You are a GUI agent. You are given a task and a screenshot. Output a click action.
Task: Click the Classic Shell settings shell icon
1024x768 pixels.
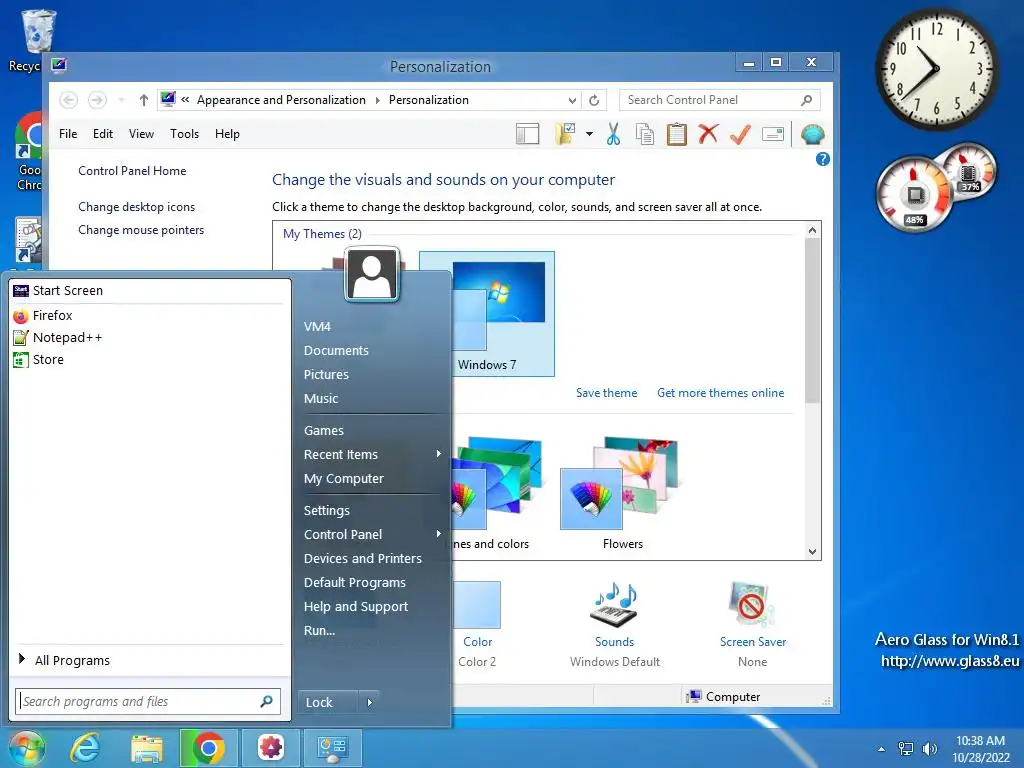click(x=812, y=135)
